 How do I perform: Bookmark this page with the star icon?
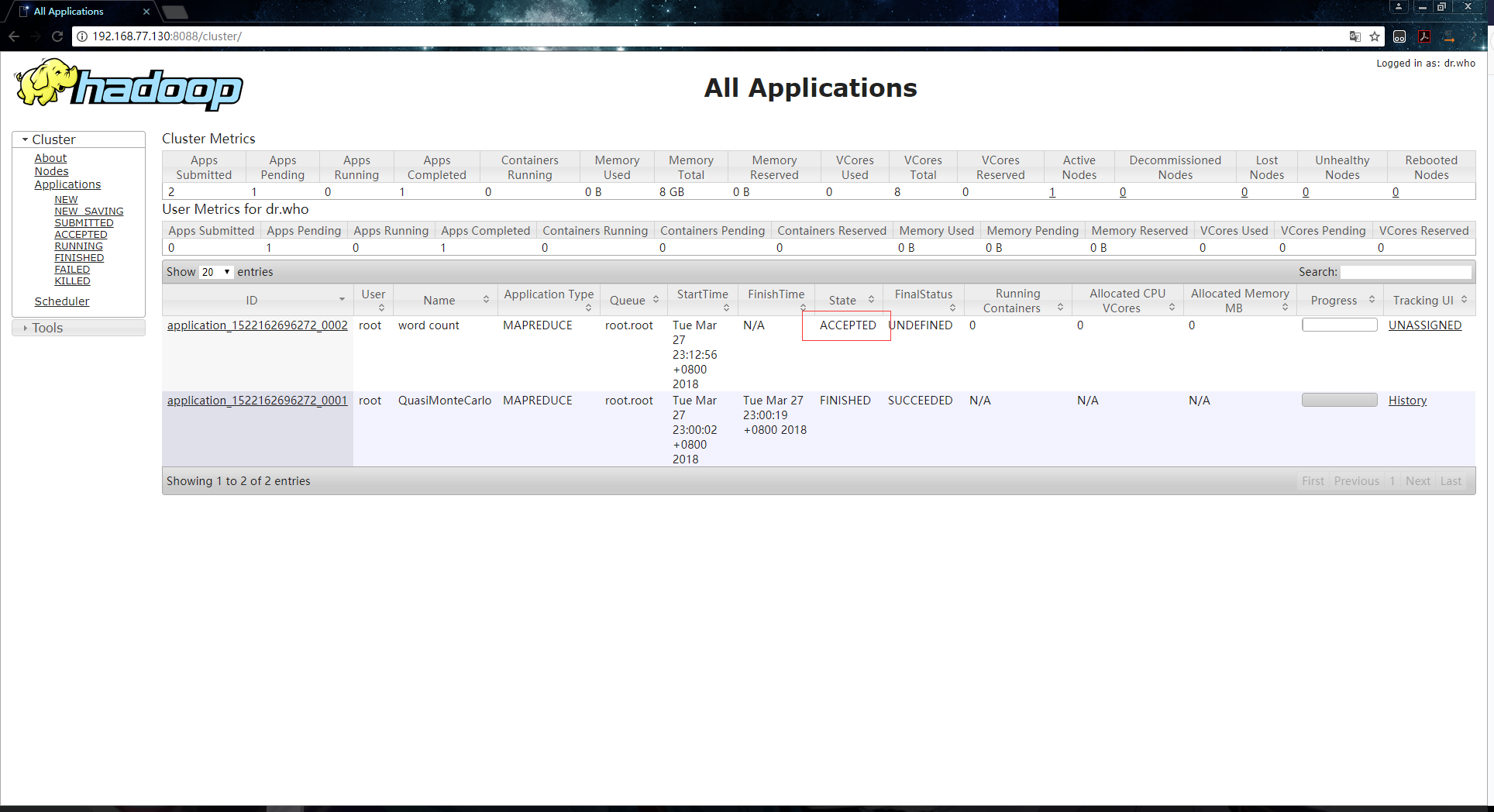(x=1375, y=36)
